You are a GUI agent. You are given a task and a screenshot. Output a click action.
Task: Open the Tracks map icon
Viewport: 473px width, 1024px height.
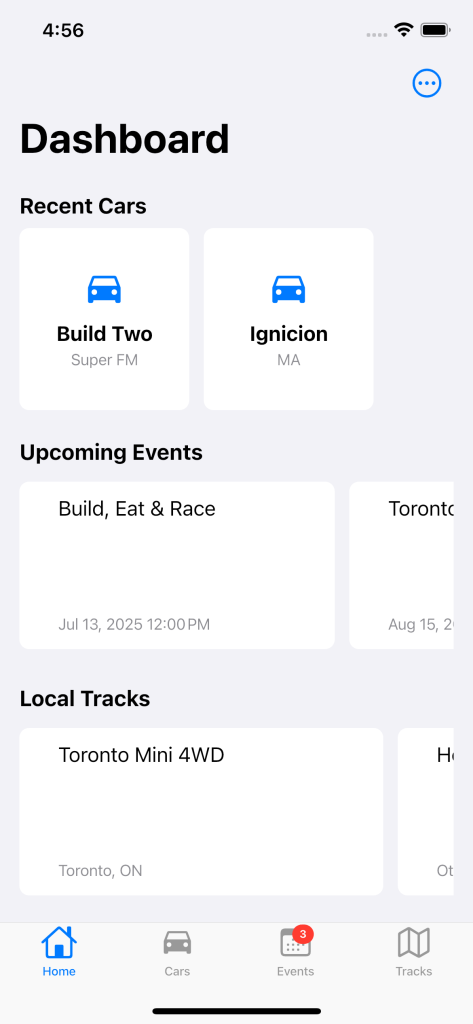point(414,942)
